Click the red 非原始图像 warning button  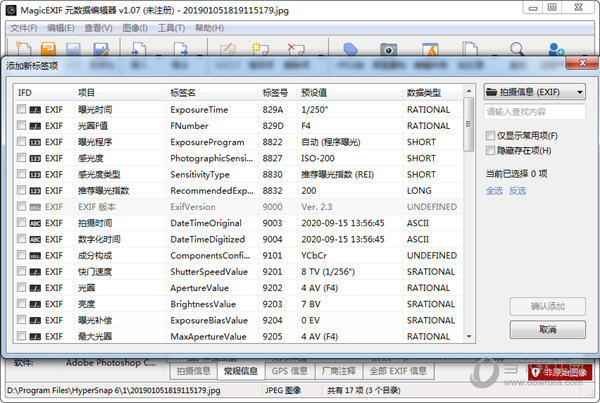(x=560, y=372)
